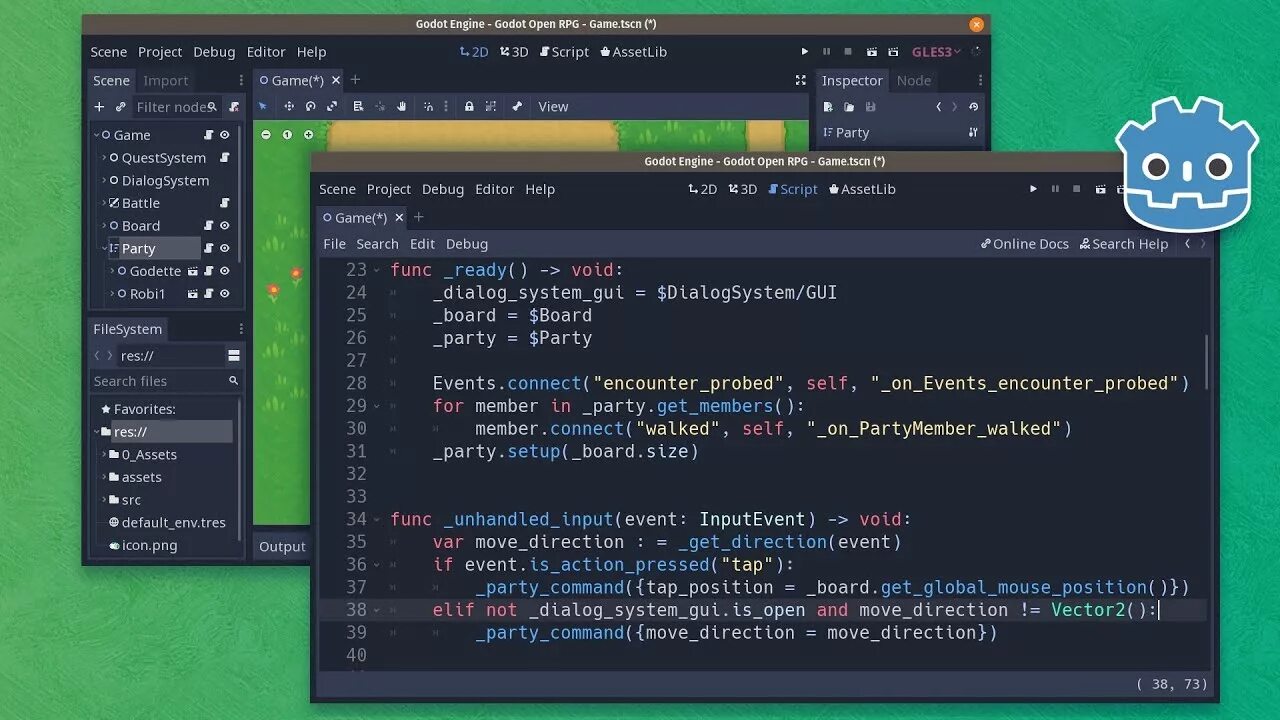1280x720 pixels.
Task: Lock the selected node with padlock icon
Action: tap(468, 106)
